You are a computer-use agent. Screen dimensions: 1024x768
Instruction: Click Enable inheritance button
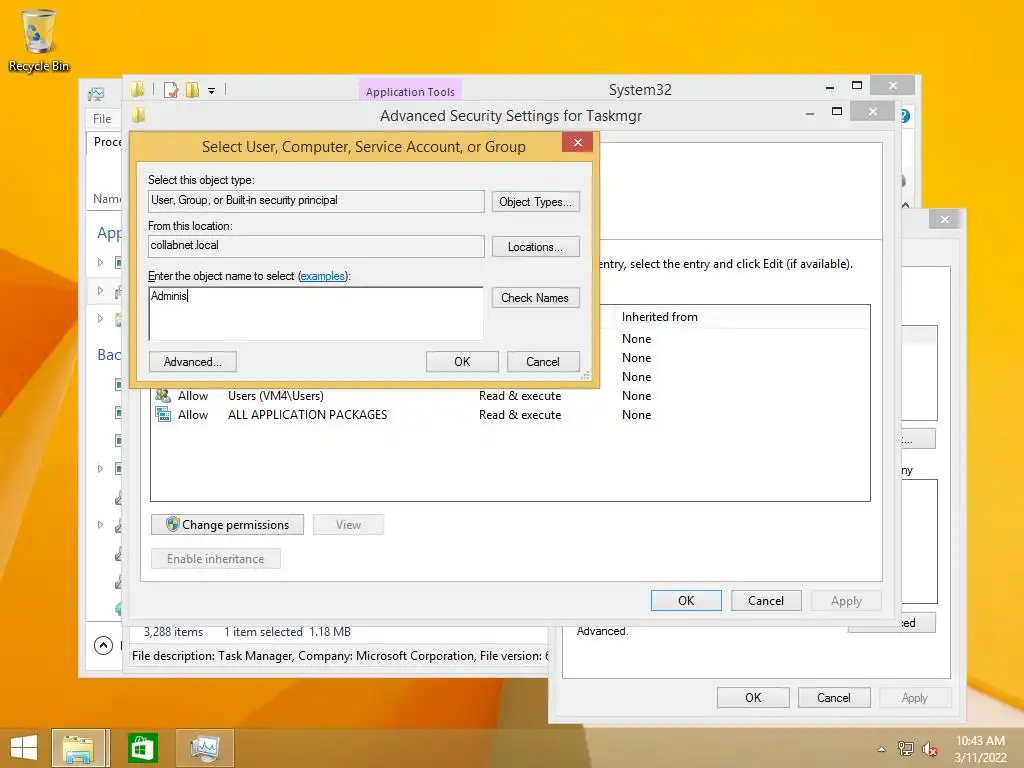click(x=216, y=559)
